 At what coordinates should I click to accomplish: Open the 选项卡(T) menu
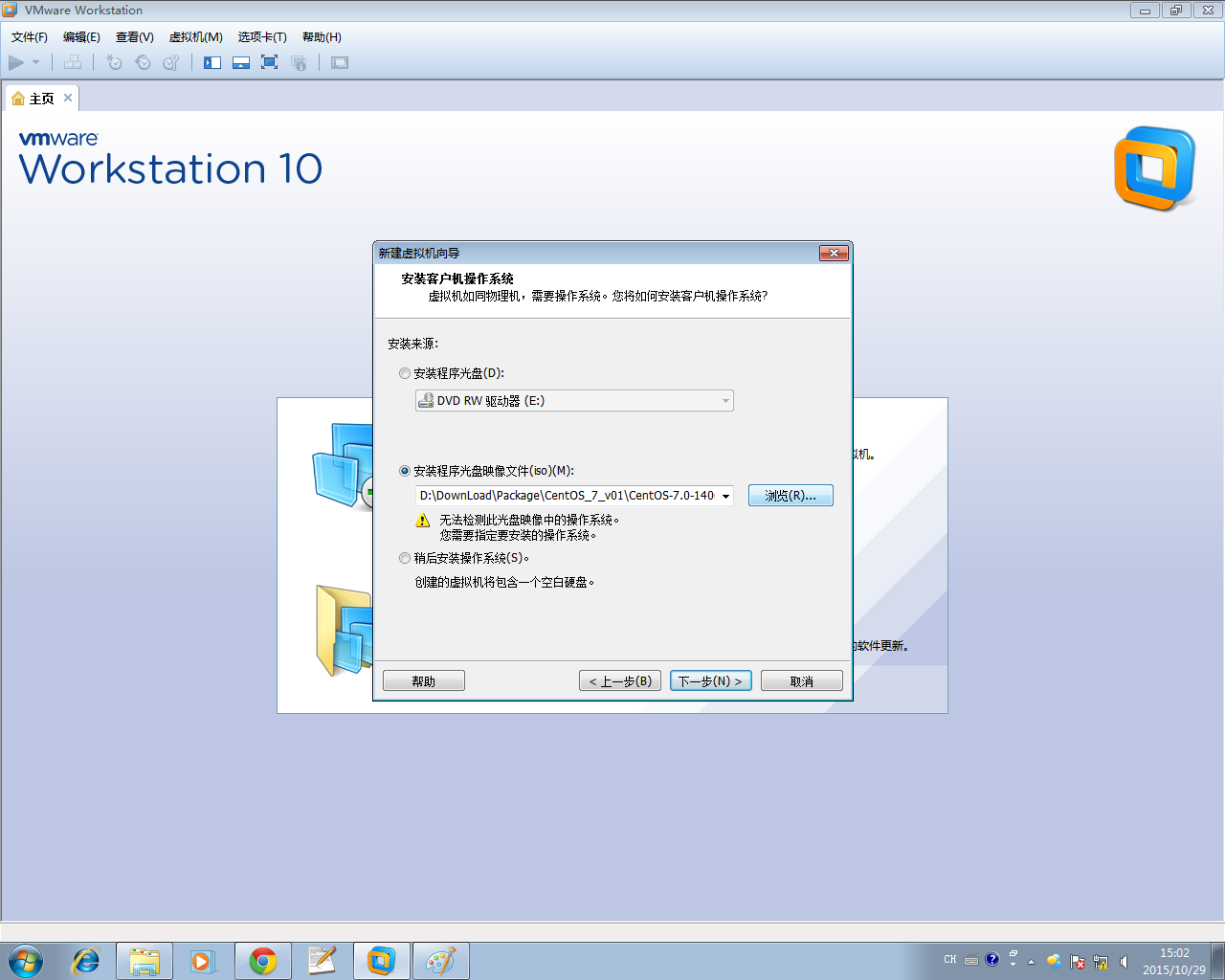pyautogui.click(x=262, y=37)
